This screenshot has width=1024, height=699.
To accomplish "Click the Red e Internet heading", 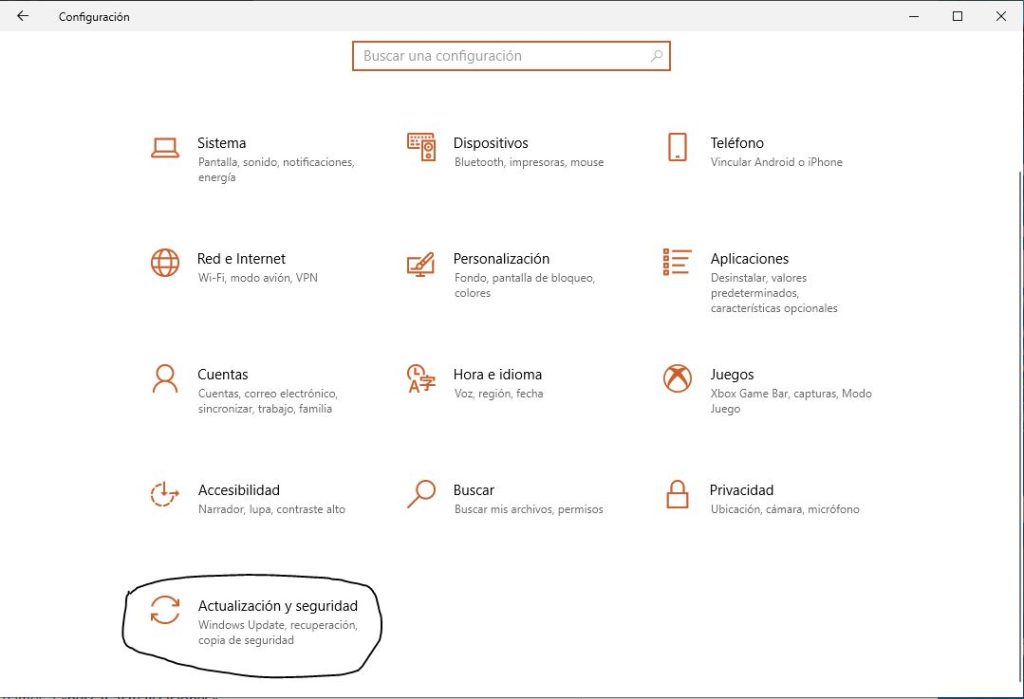I will pos(241,259).
